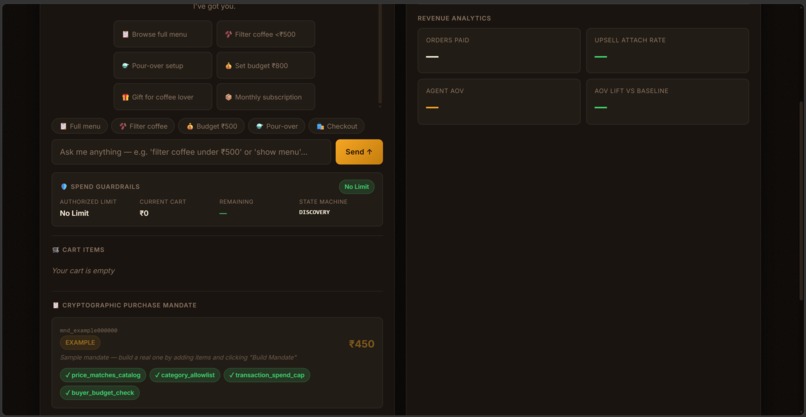Click the AOV Lift vs Baseline card

[668, 102]
